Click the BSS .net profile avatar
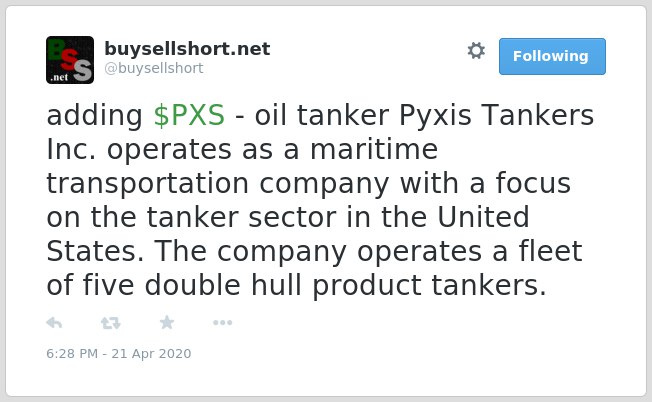 (70, 60)
